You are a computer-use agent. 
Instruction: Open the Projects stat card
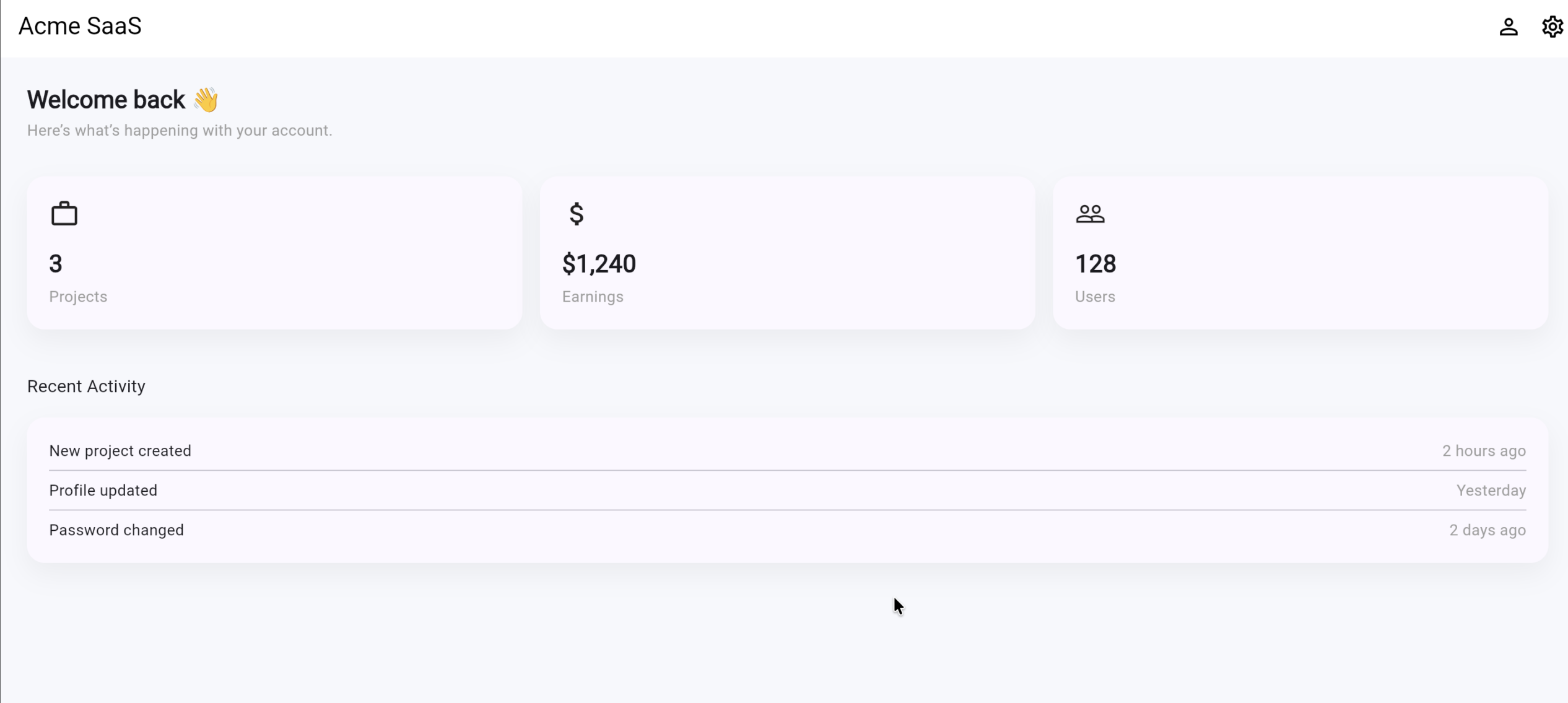274,253
